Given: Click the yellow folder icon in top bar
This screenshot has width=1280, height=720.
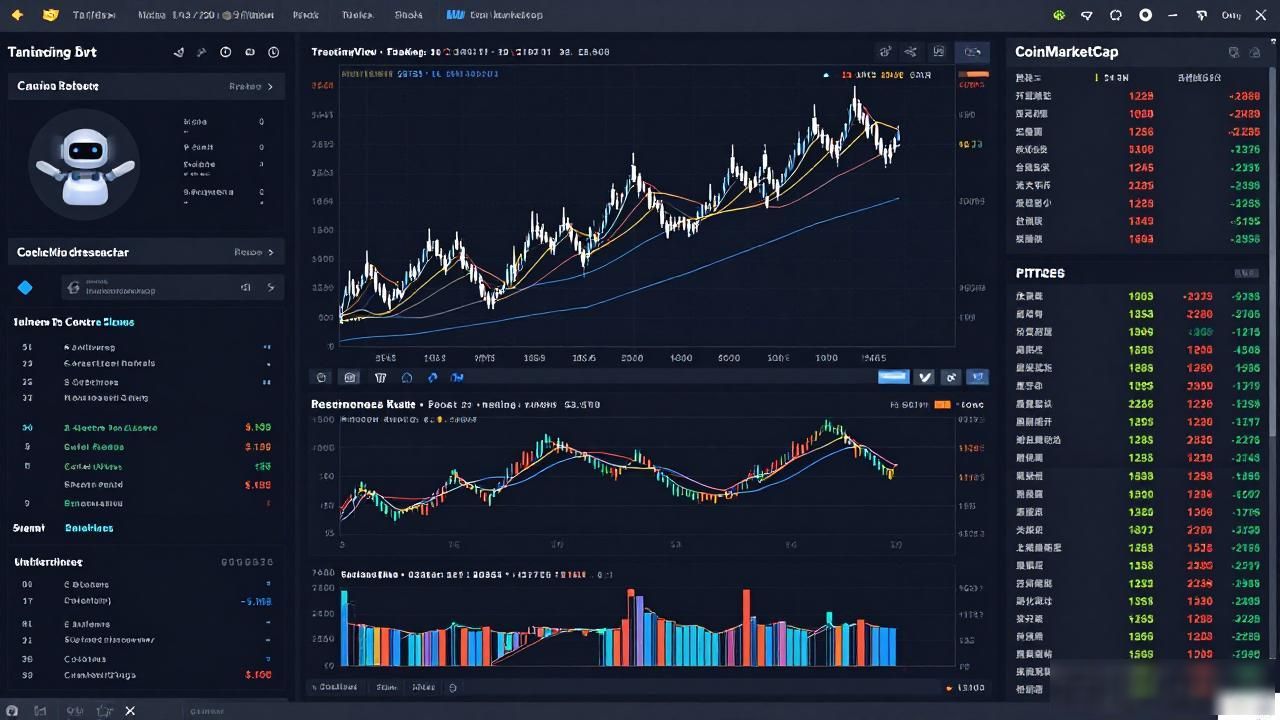Looking at the screenshot, I should [51, 15].
